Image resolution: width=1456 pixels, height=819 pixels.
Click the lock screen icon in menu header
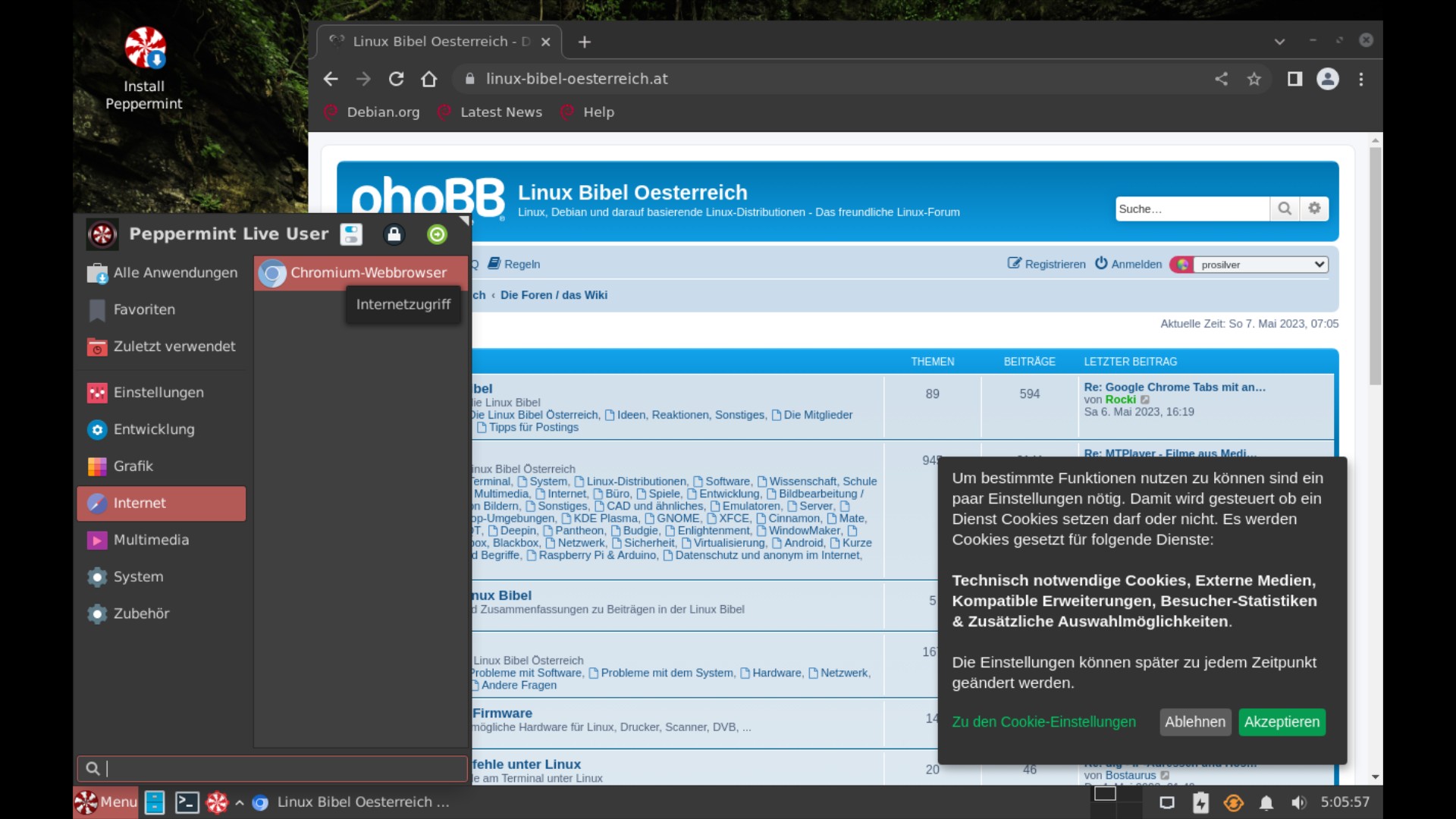(394, 234)
